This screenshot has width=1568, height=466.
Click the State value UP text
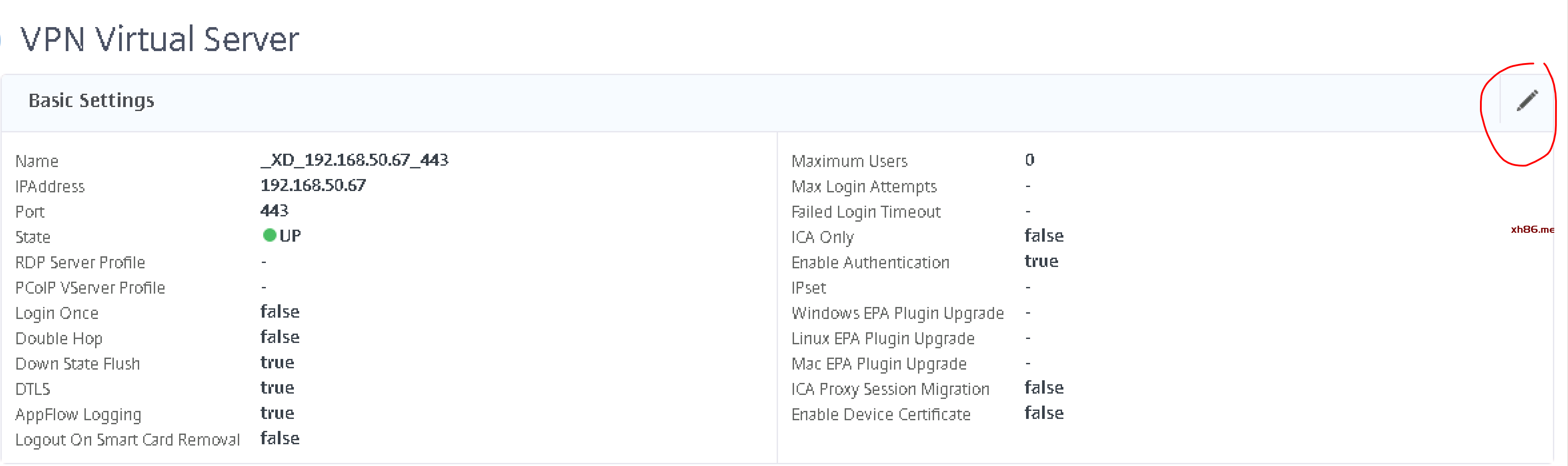290,236
